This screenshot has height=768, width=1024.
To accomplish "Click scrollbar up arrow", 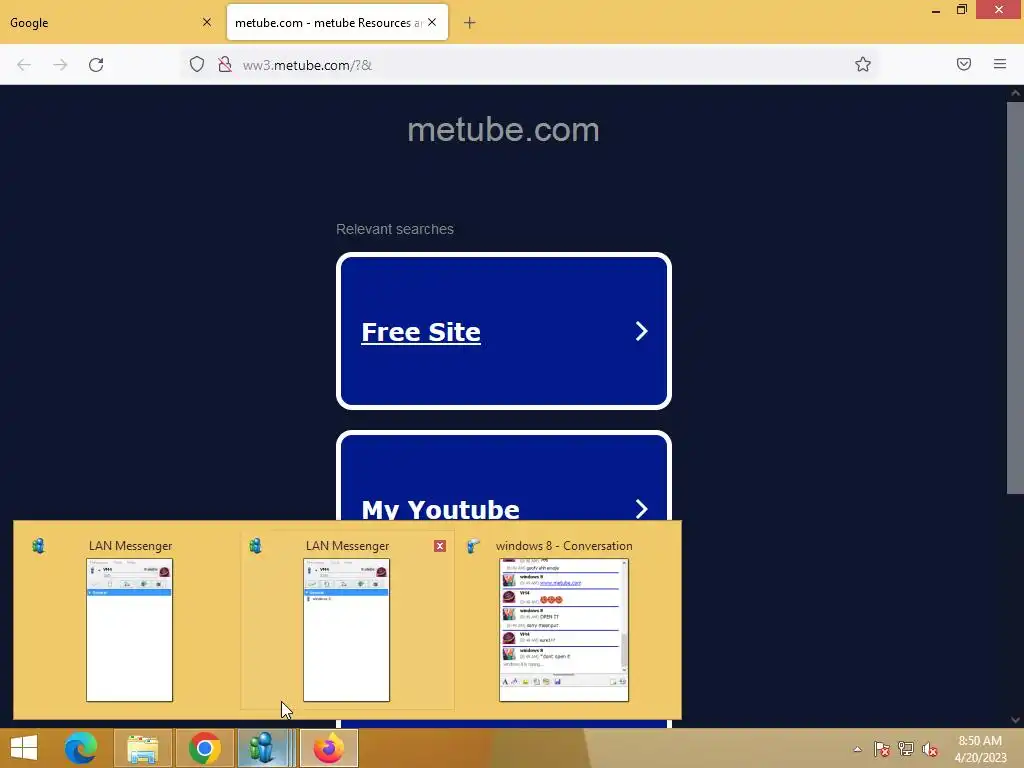I will [1015, 93].
